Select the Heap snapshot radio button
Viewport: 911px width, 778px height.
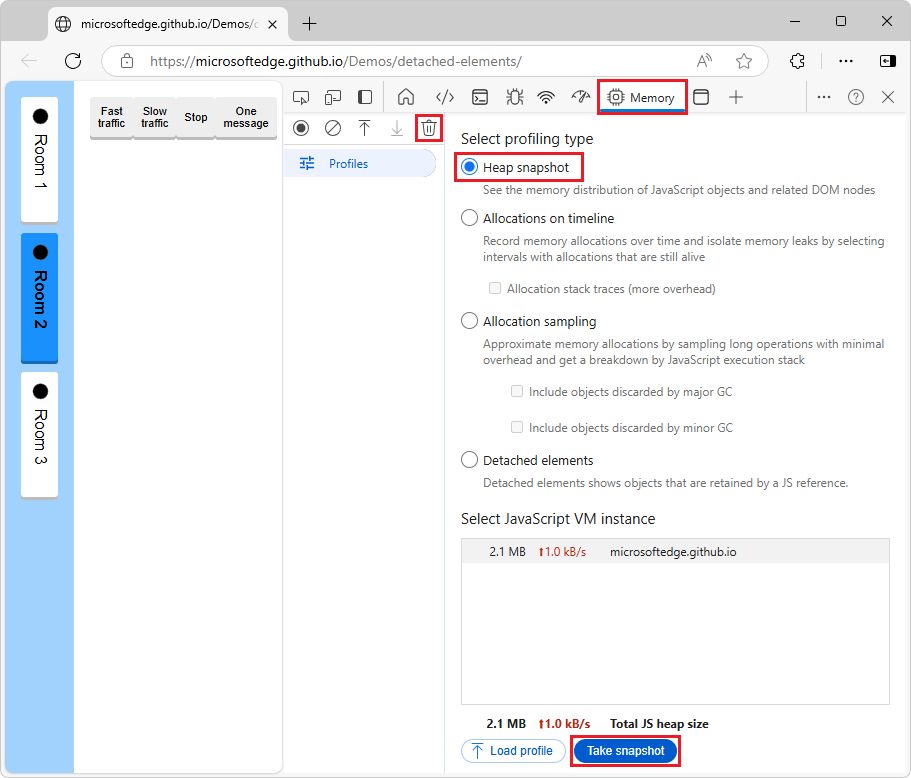(x=469, y=167)
